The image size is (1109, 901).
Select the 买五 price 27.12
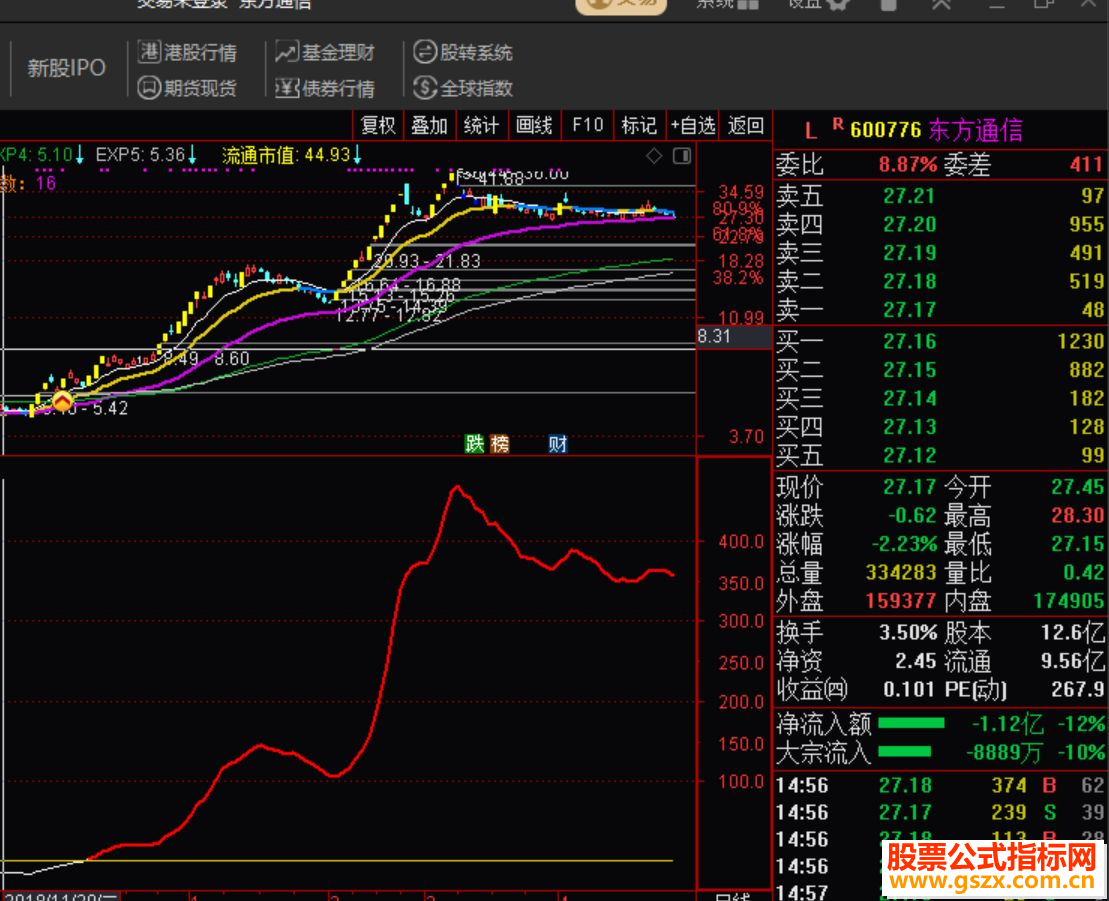[910, 455]
